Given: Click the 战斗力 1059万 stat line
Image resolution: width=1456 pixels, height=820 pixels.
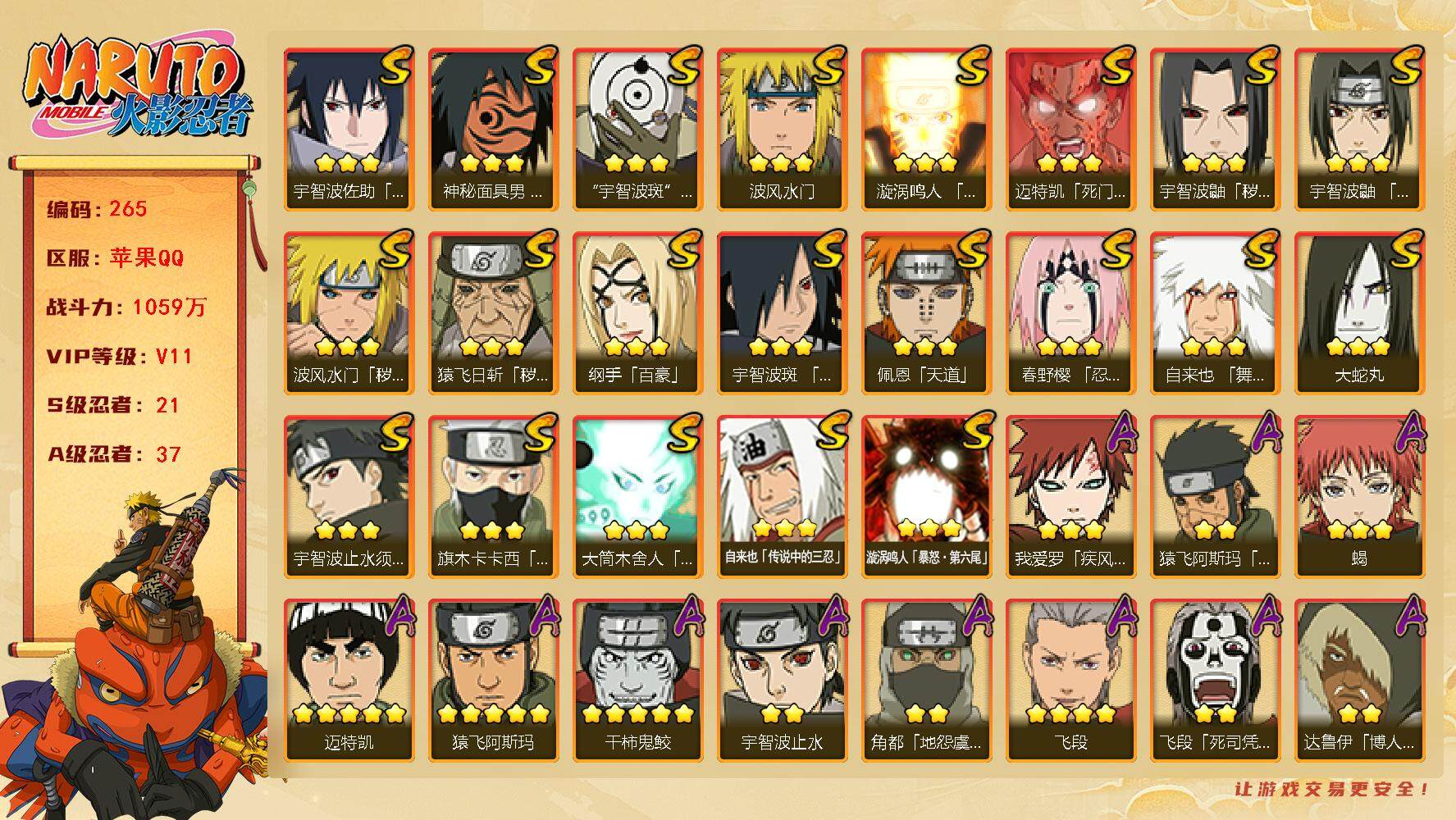Looking at the screenshot, I should 126,307.
